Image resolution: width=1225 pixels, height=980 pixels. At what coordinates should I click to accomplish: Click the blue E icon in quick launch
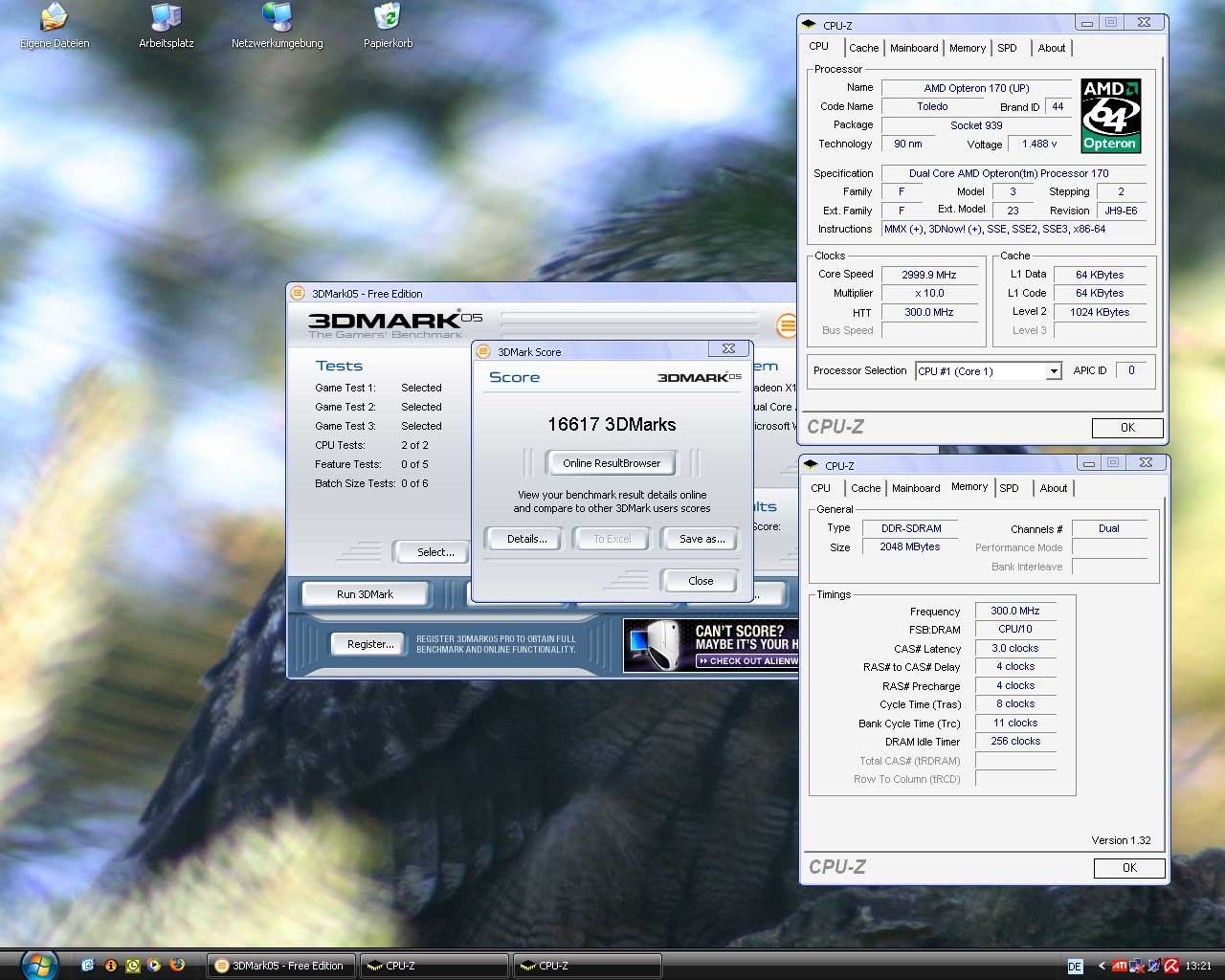tap(88, 966)
